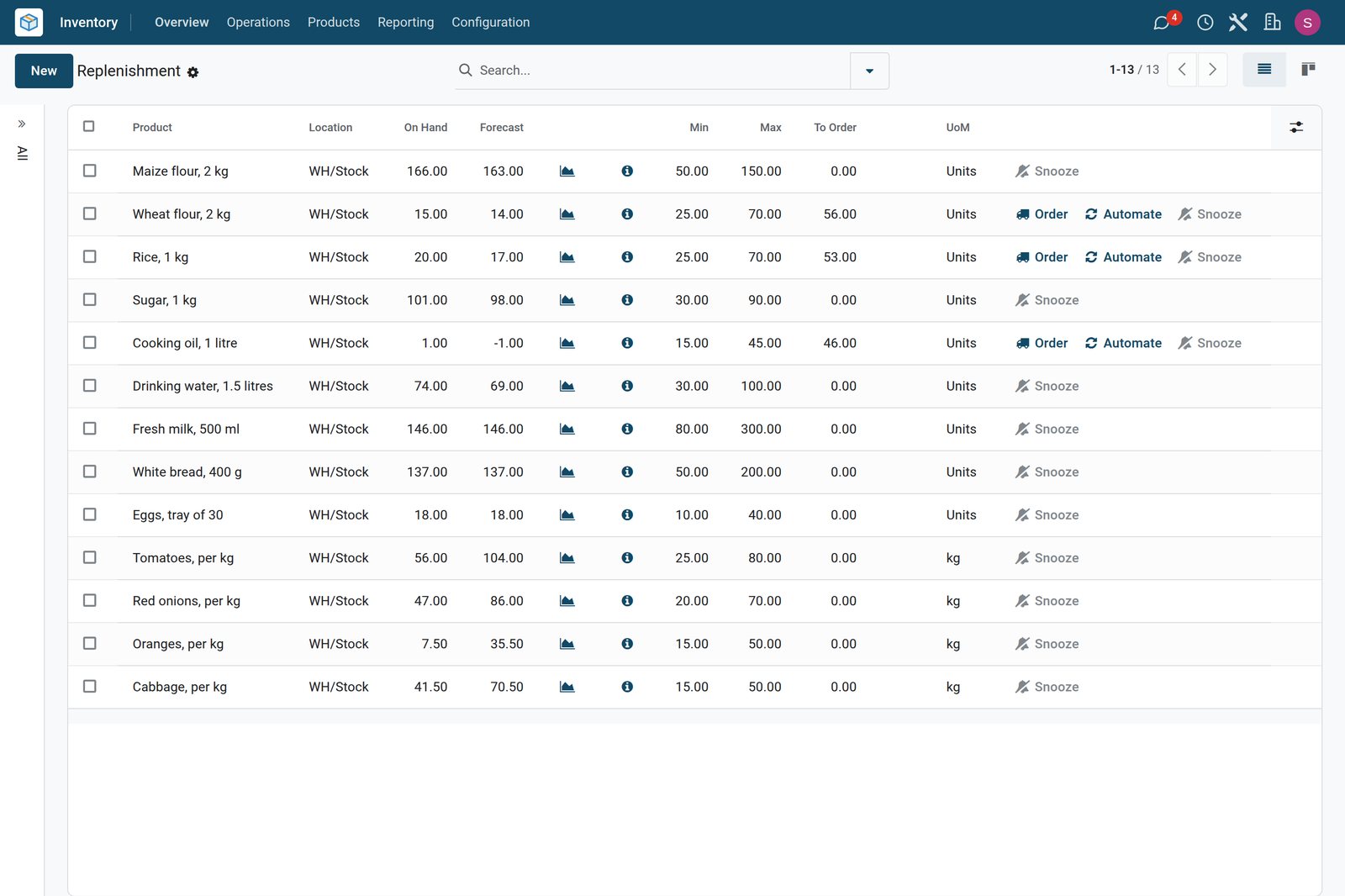Select the Sugar, 1 kg checkbox
1345x896 pixels.
point(90,299)
